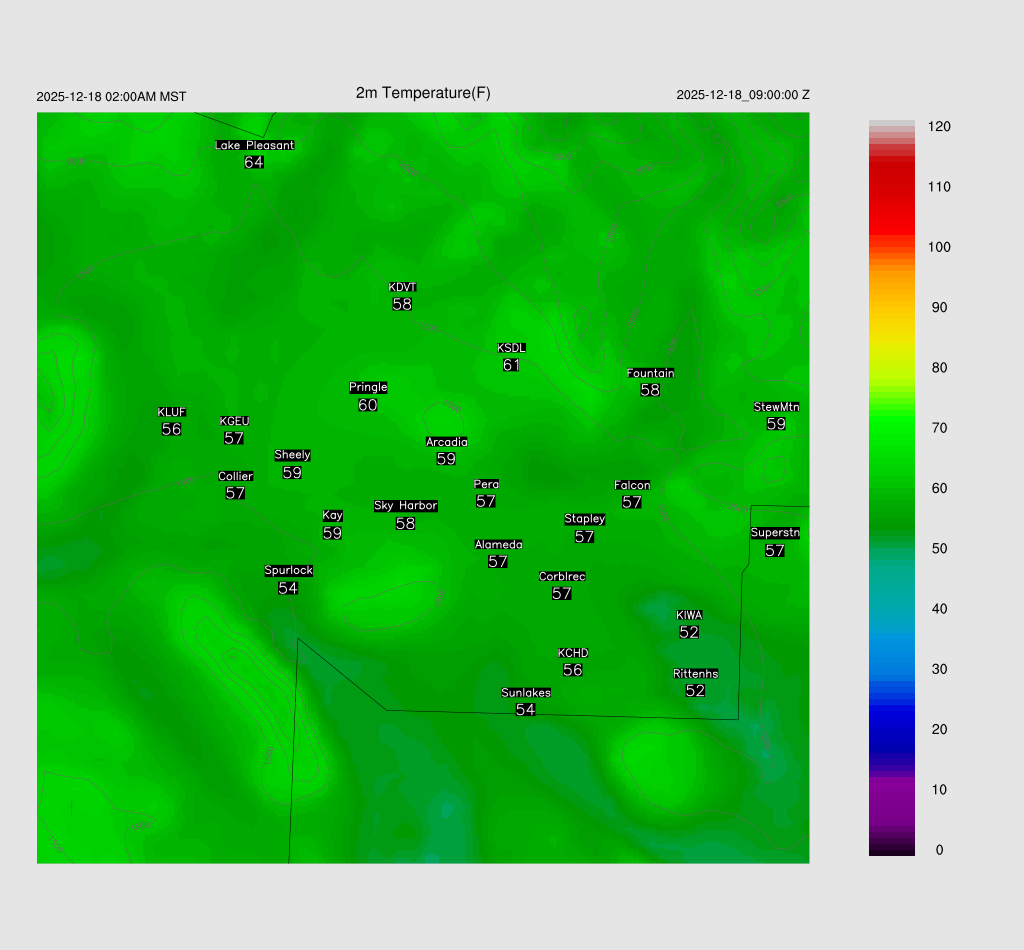
Task: Click the red 110 level on colorbar
Action: pos(891,187)
